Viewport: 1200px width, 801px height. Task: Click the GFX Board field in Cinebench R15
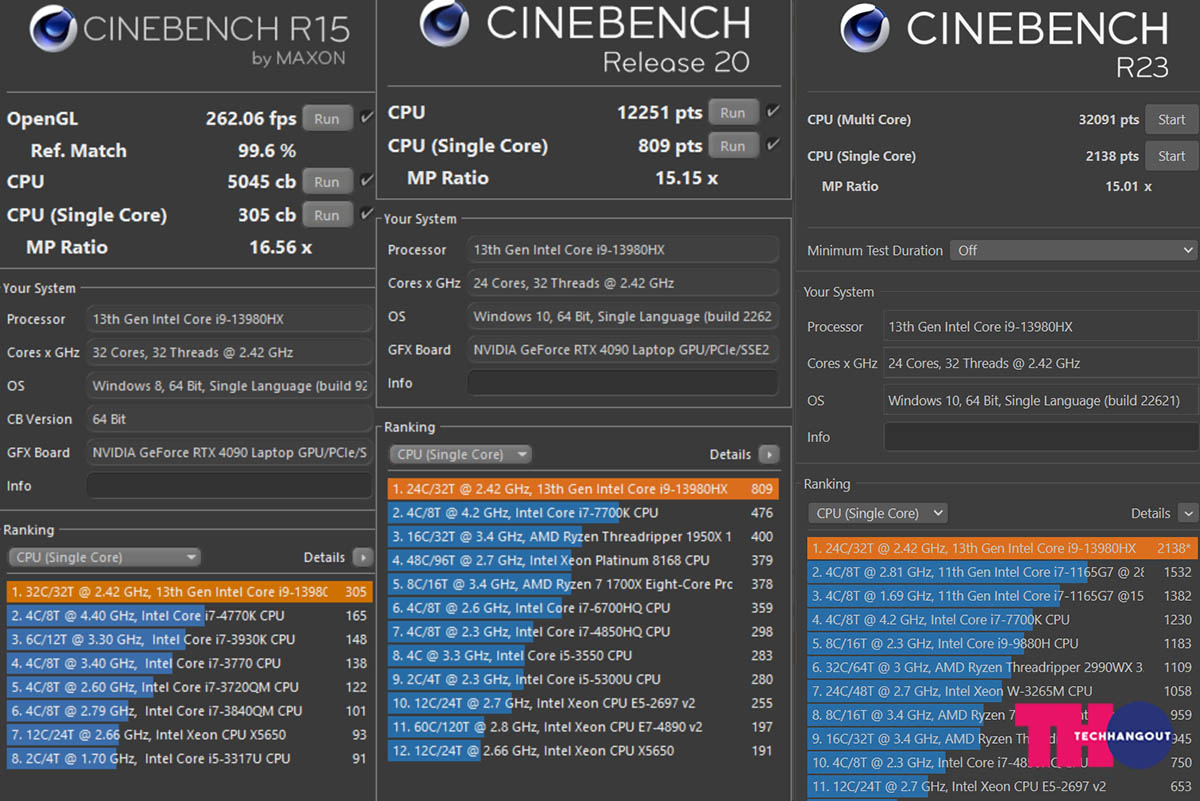click(x=229, y=452)
